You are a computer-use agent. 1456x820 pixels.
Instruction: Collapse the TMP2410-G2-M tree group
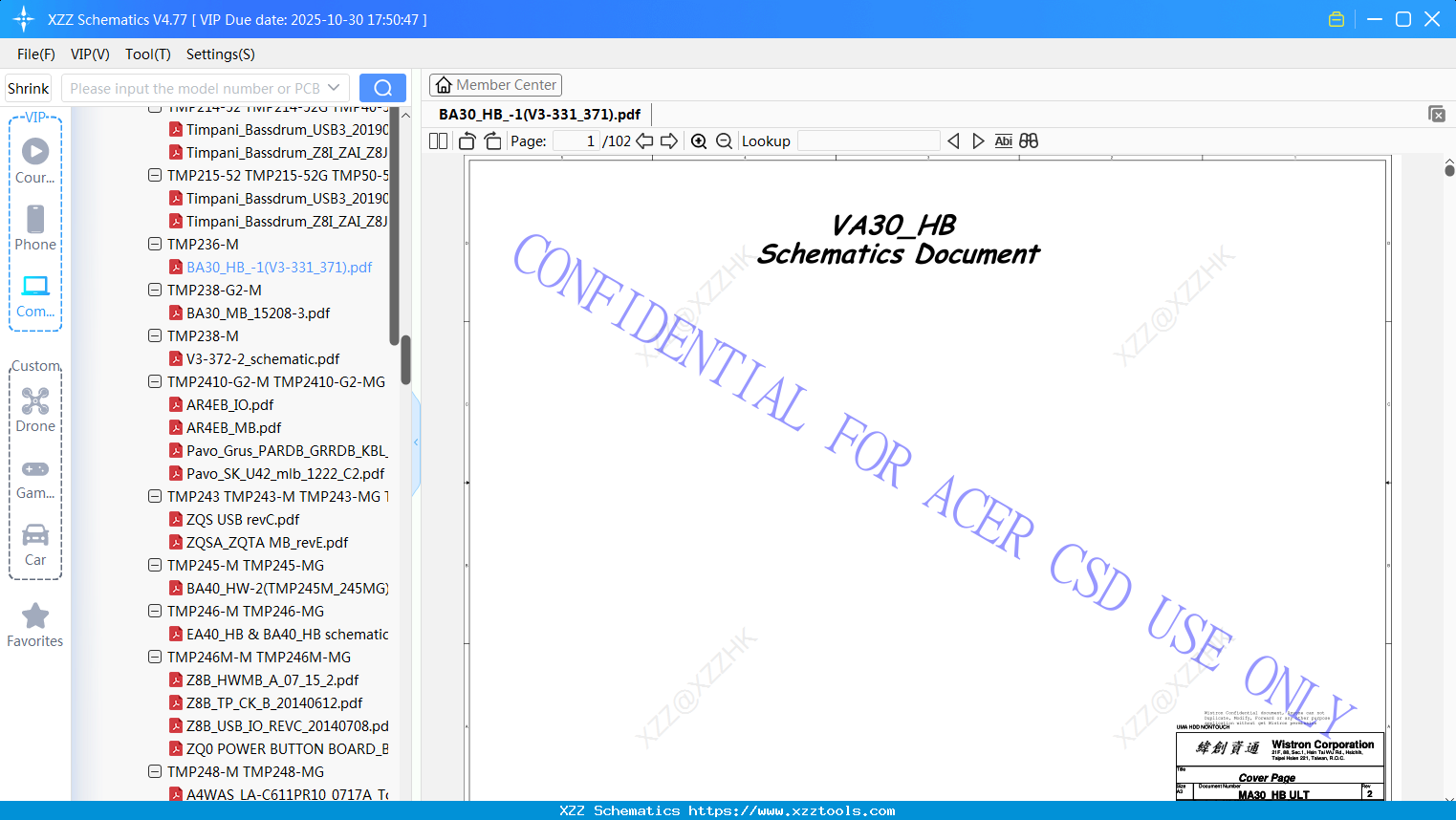coord(155,381)
